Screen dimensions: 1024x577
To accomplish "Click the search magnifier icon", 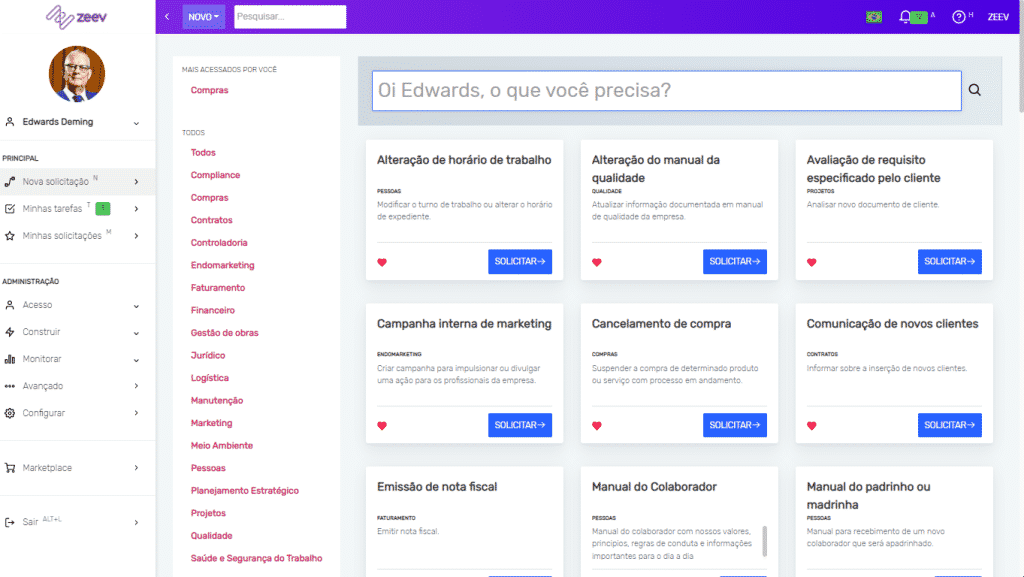I will tap(975, 89).
